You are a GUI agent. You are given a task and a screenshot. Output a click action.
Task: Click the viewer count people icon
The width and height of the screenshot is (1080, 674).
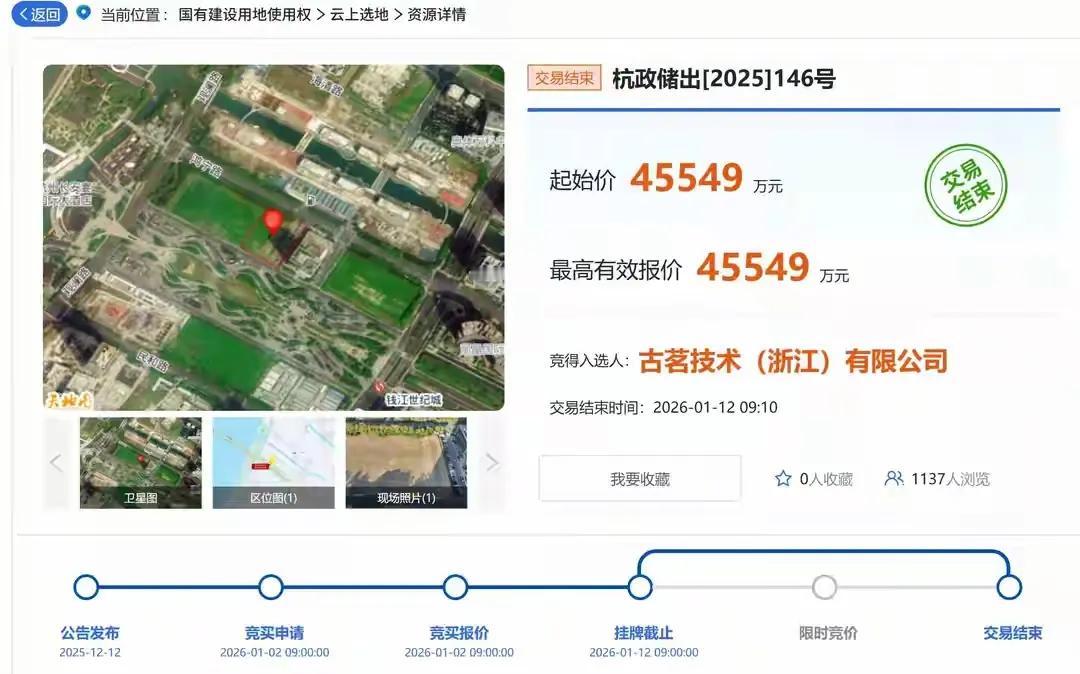click(893, 479)
